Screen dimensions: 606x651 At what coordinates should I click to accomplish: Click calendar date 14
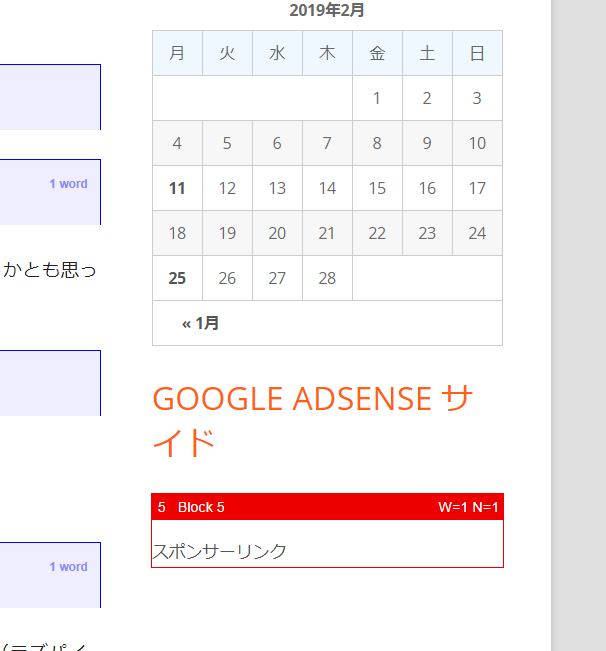point(327,188)
